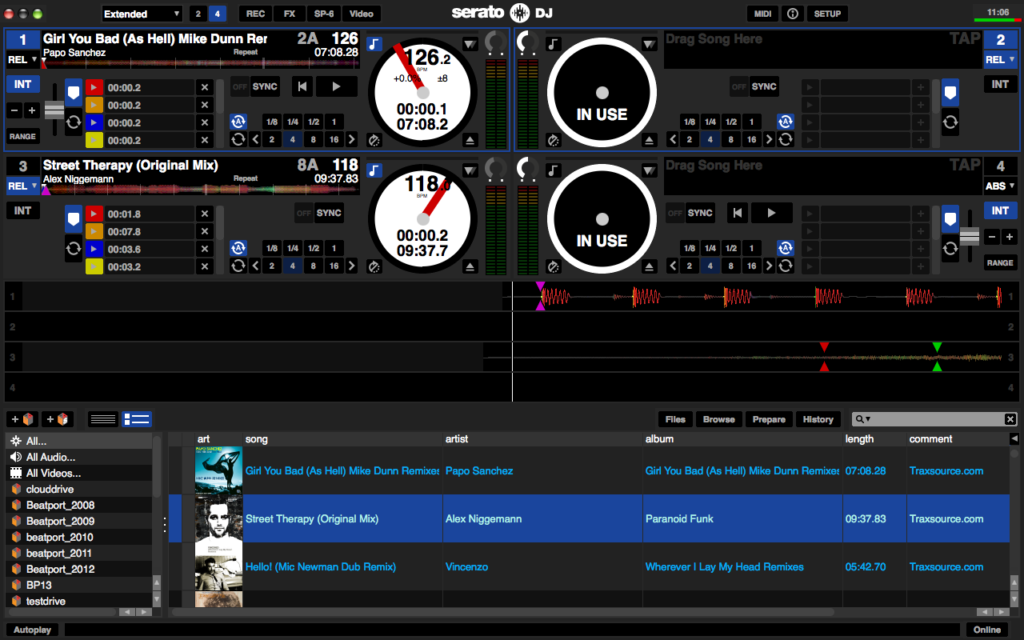Eject the track from deck 3

click(x=470, y=266)
